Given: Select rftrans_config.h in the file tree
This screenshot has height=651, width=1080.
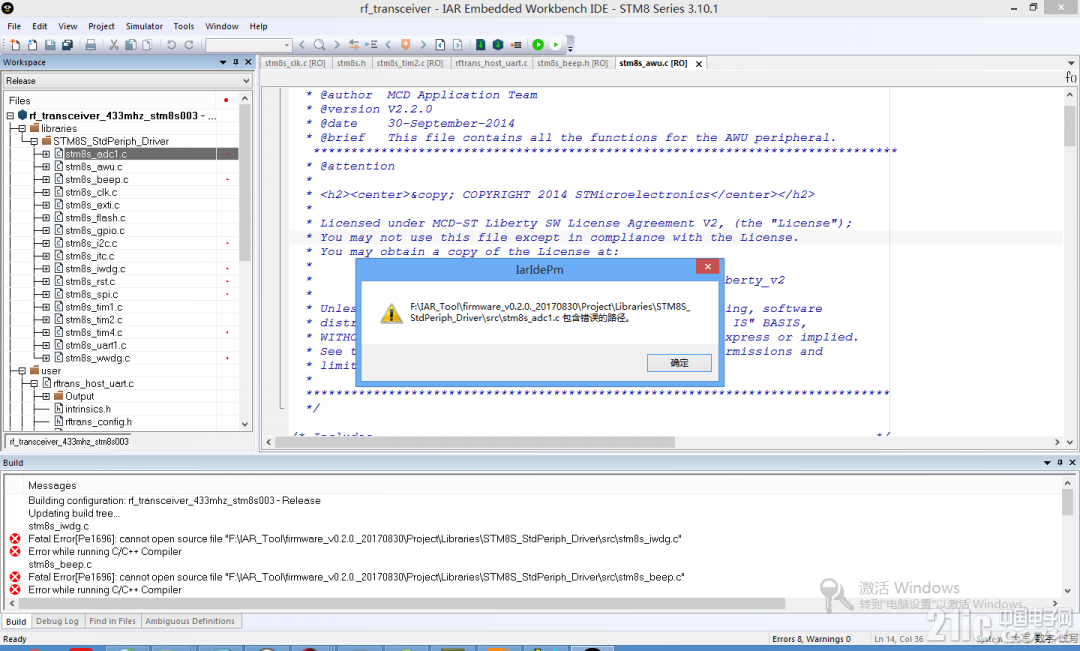Looking at the screenshot, I should pyautogui.click(x=98, y=422).
